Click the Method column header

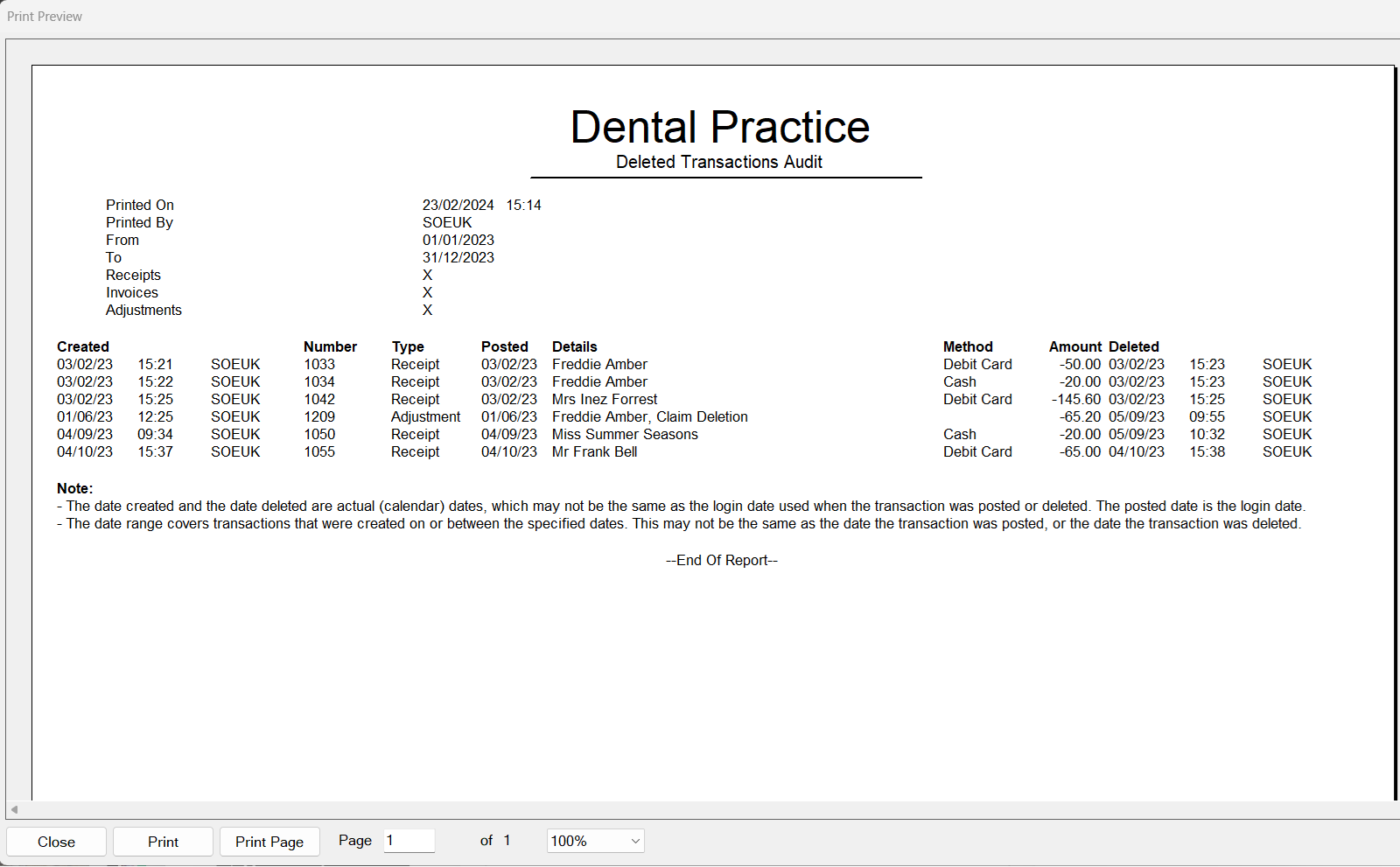point(968,346)
